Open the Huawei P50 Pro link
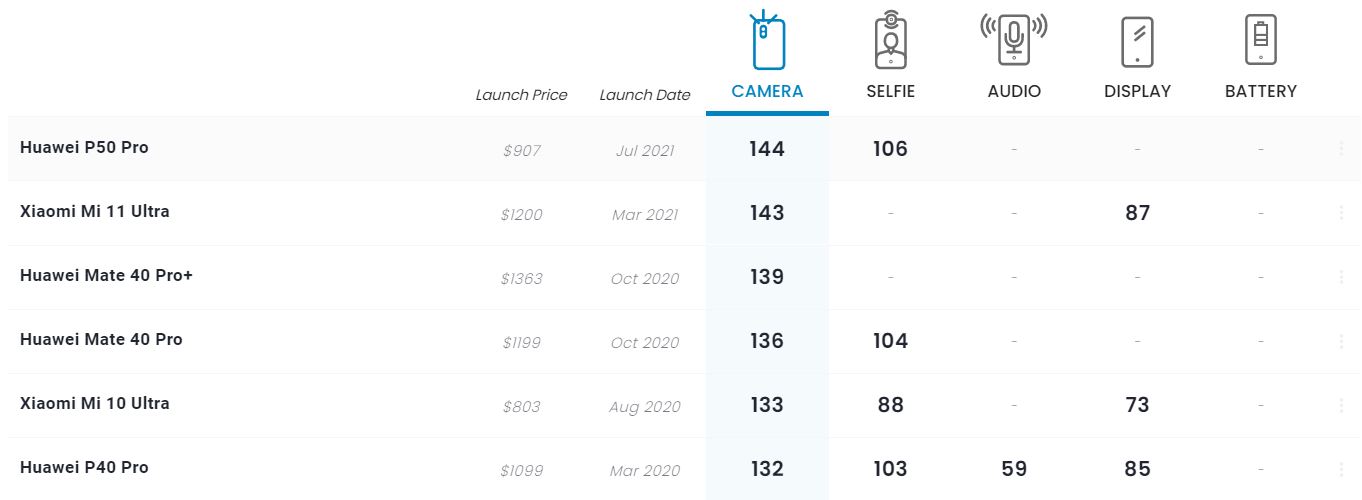The width and height of the screenshot is (1362, 500). point(84,147)
